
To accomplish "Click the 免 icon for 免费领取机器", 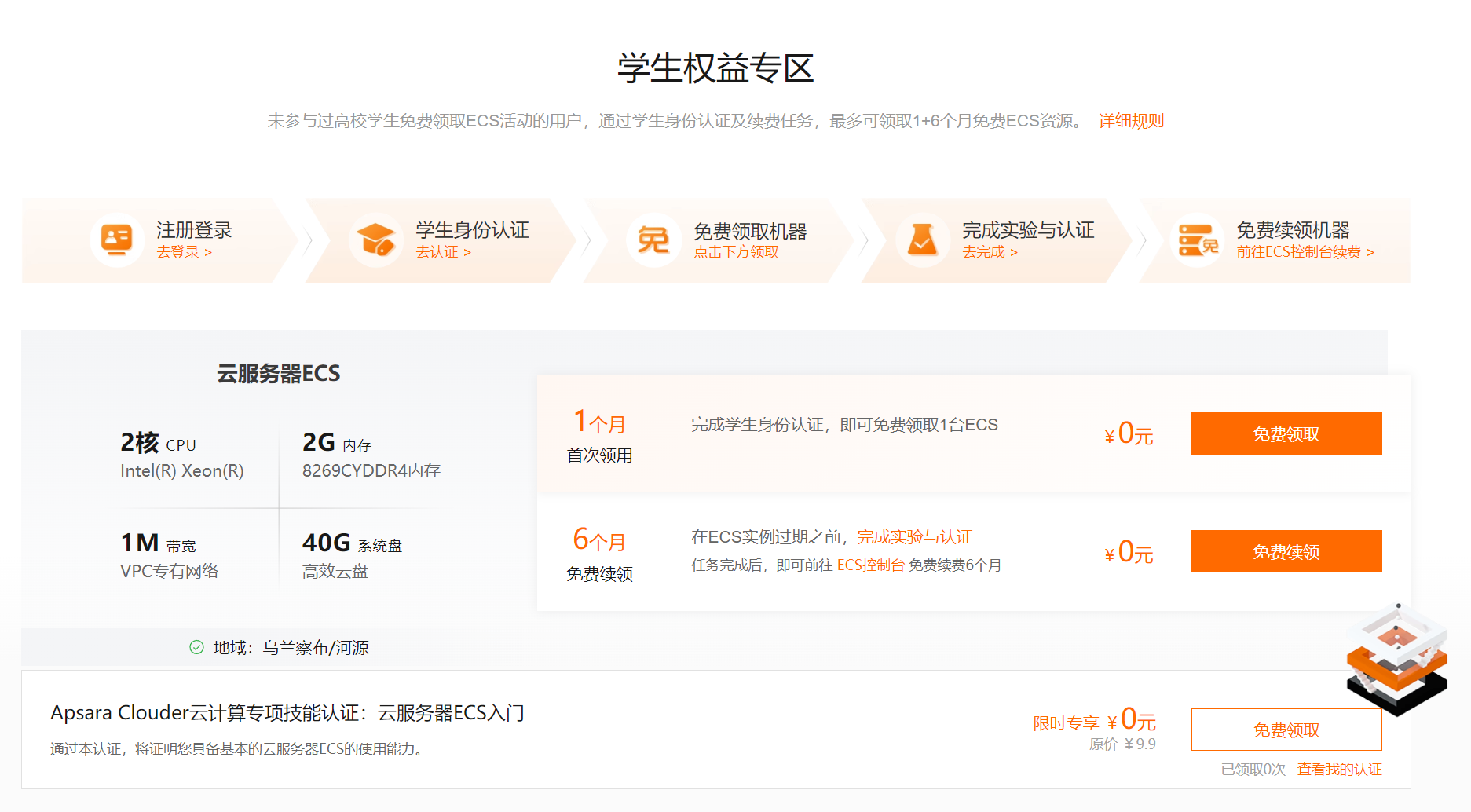I will [x=653, y=240].
